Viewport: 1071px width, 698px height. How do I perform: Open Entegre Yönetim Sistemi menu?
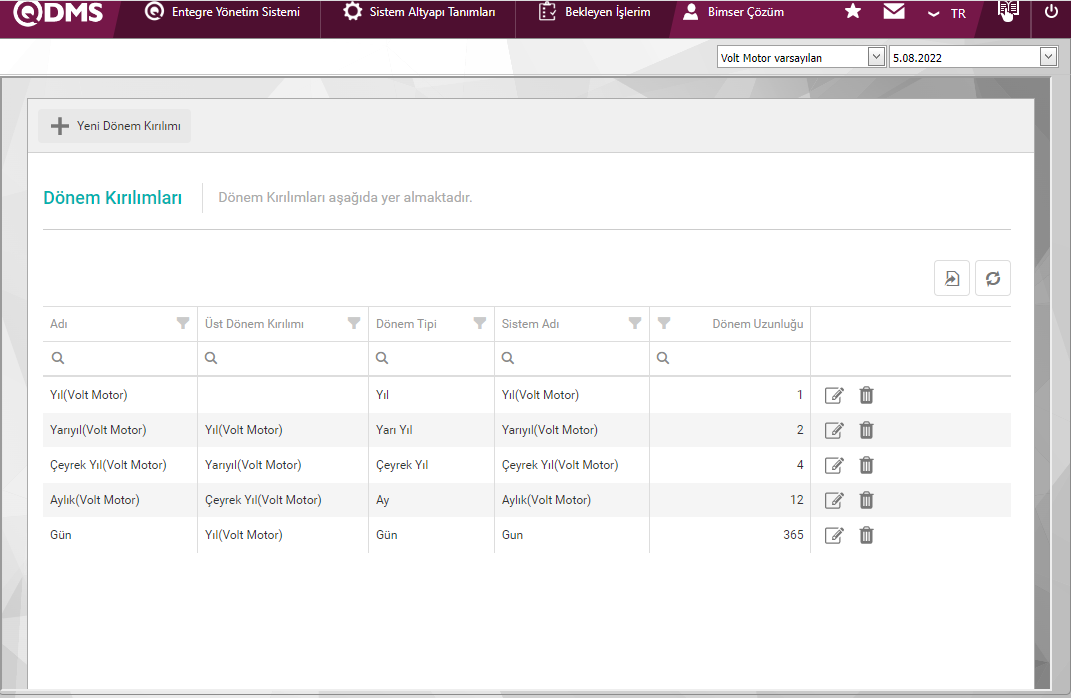pos(223,12)
